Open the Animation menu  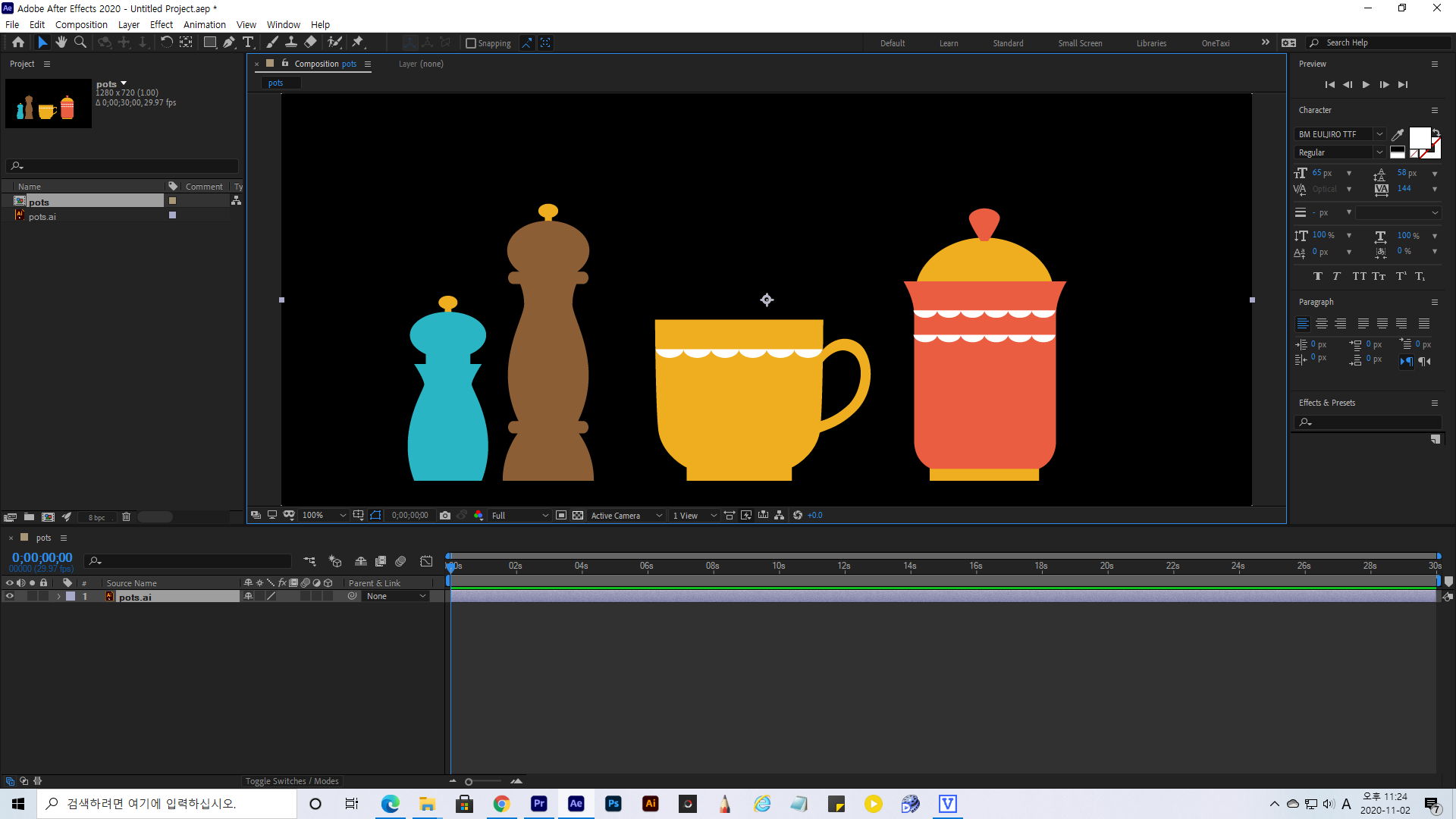(204, 24)
